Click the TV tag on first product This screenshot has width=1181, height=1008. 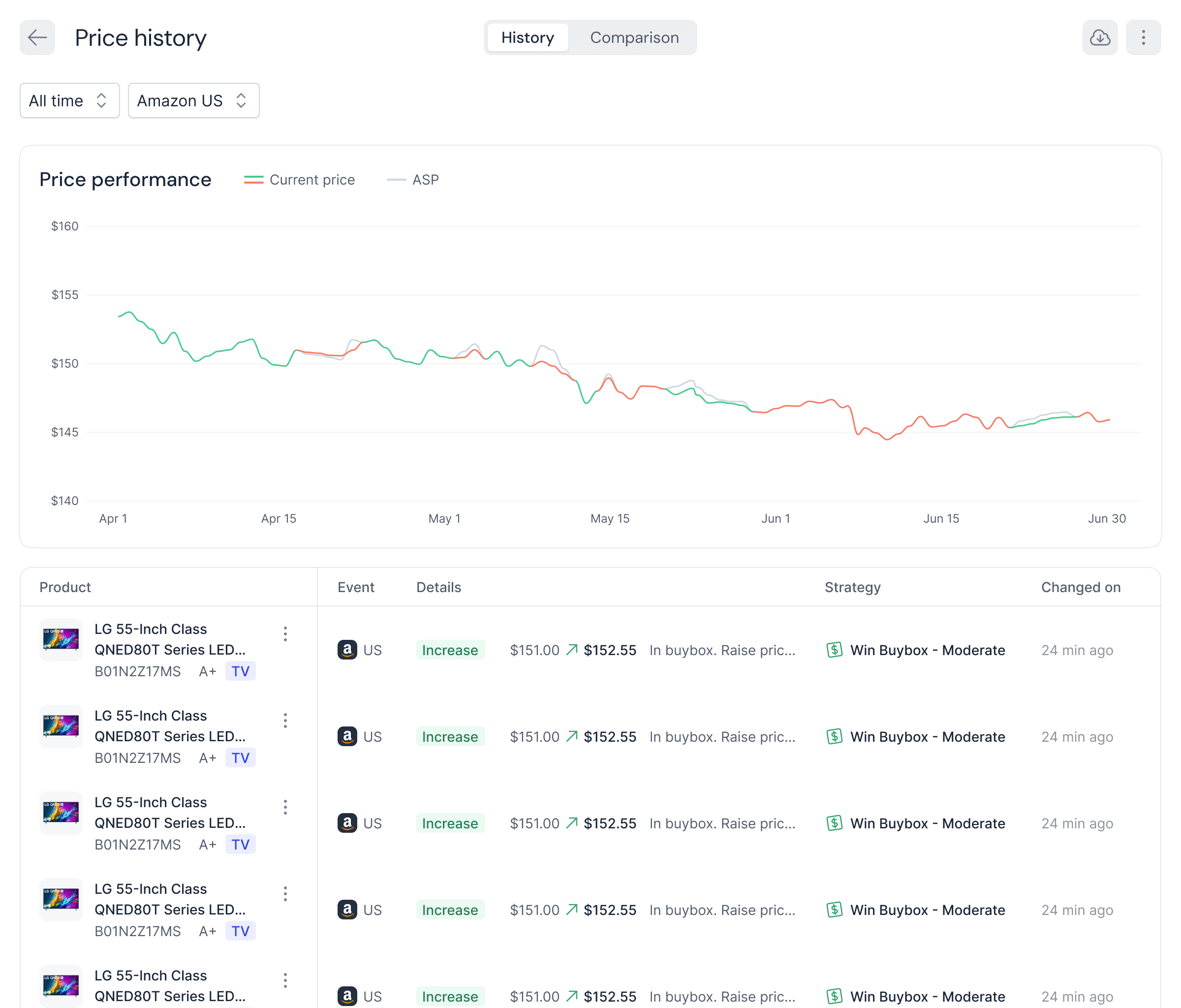(x=240, y=672)
